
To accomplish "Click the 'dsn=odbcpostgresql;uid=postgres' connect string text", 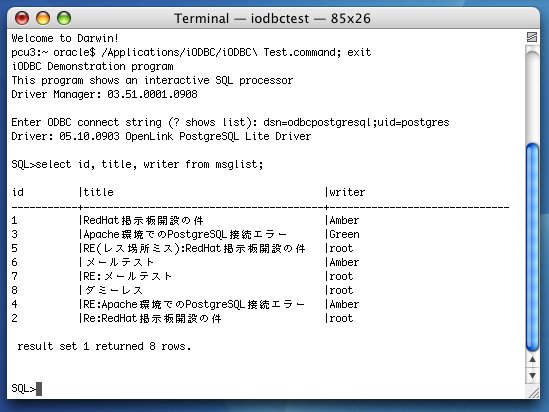I will (x=356, y=122).
